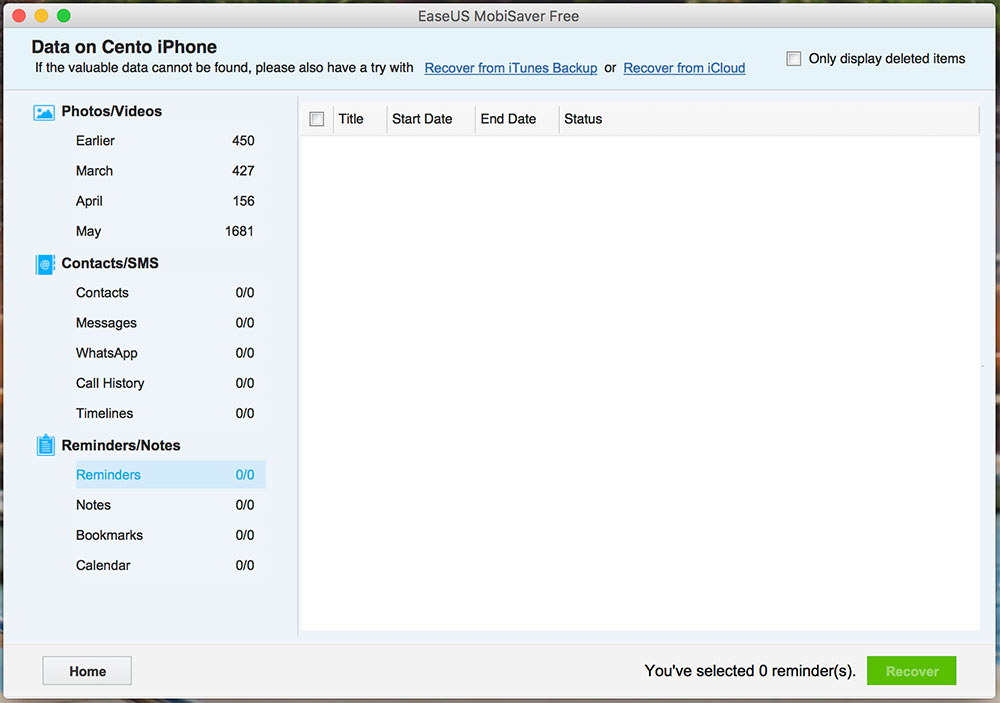Screen dimensions: 1000x703
Task: Click the 450 count next to Earlier
Action: click(x=243, y=141)
